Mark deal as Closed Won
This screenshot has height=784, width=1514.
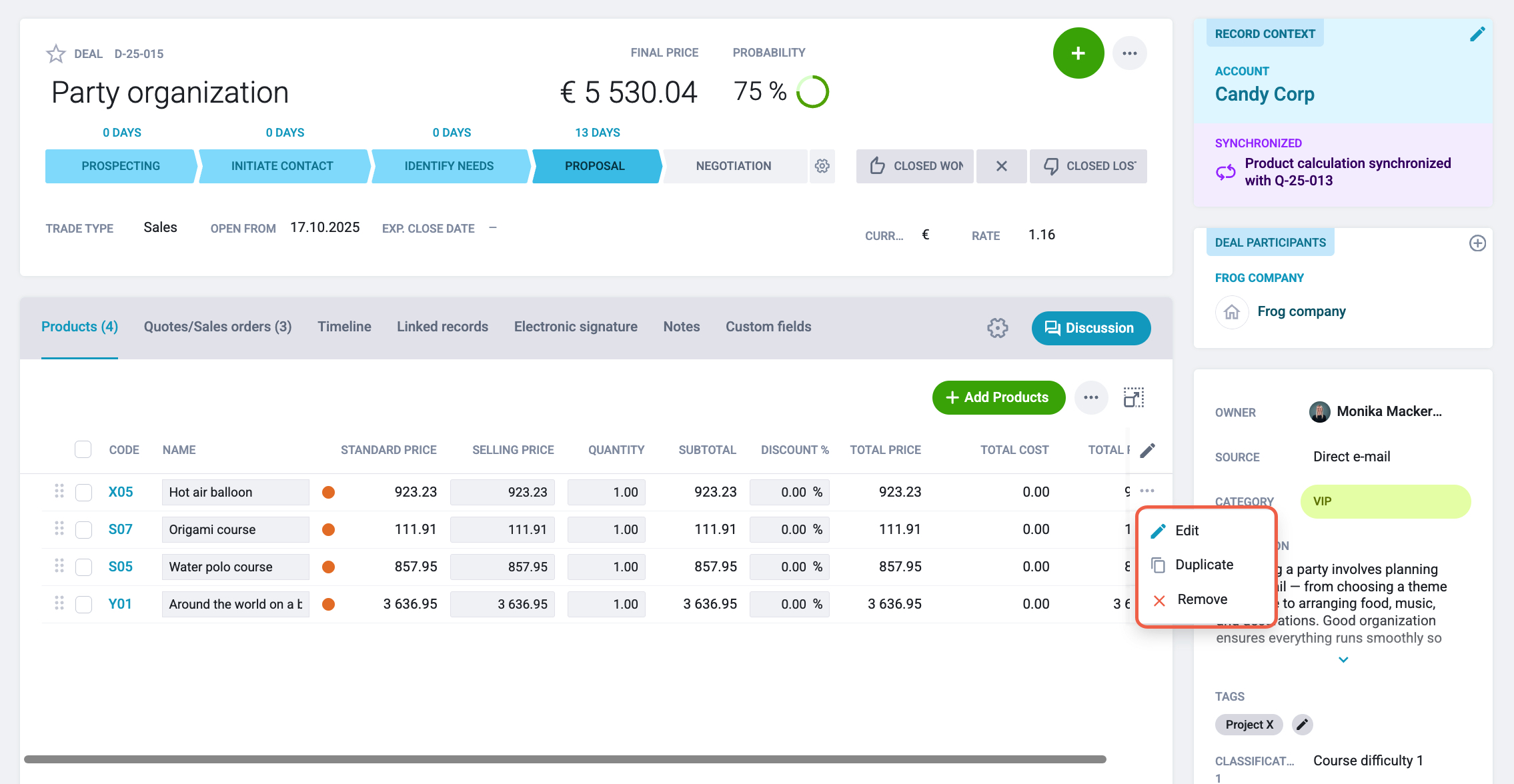coord(915,166)
